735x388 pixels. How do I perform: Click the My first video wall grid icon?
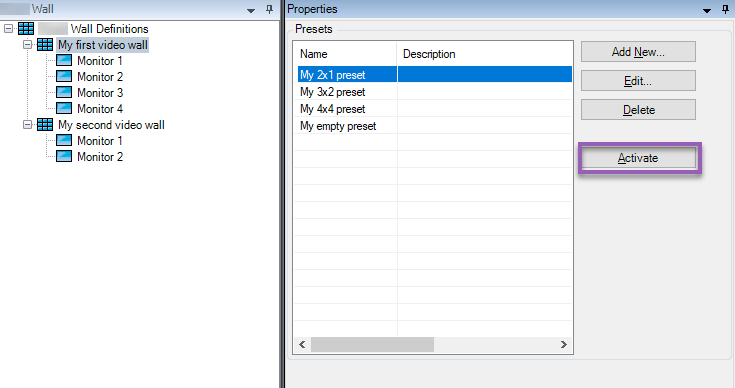[x=45, y=45]
